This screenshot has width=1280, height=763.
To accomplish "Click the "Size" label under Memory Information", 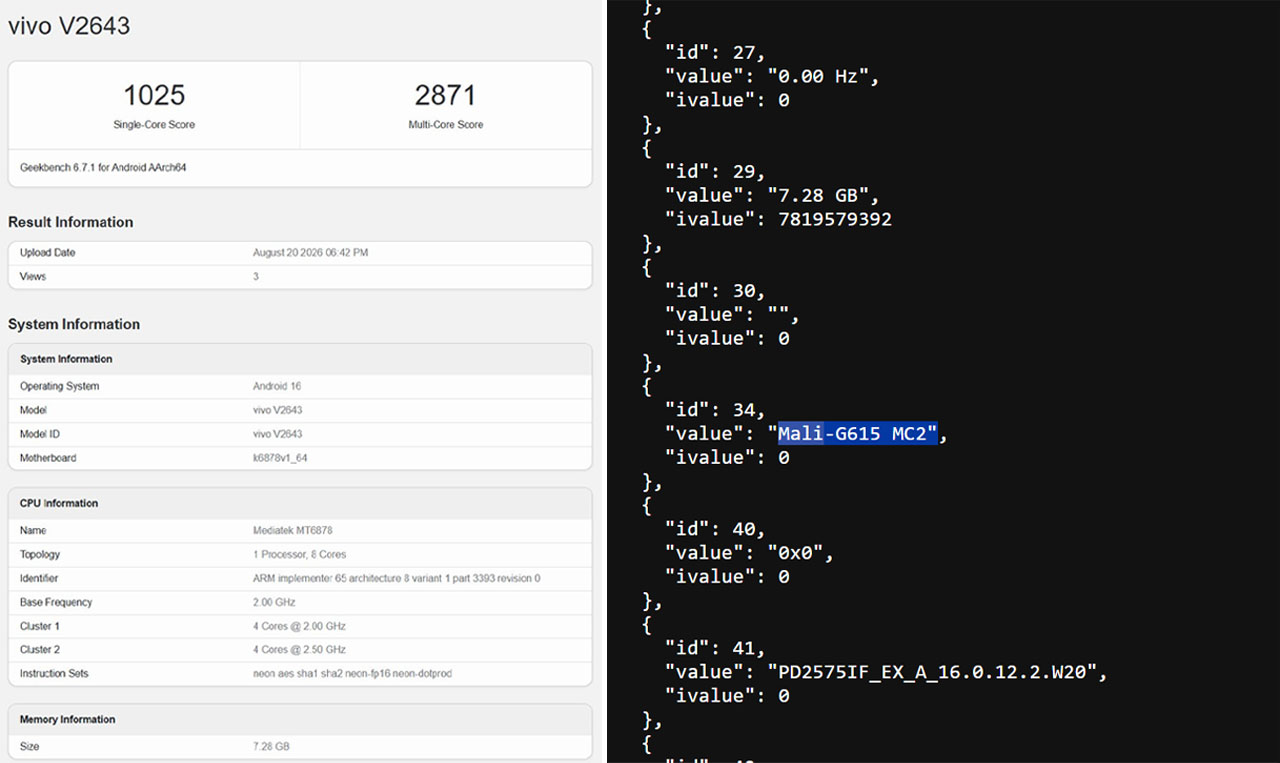I will (30, 746).
